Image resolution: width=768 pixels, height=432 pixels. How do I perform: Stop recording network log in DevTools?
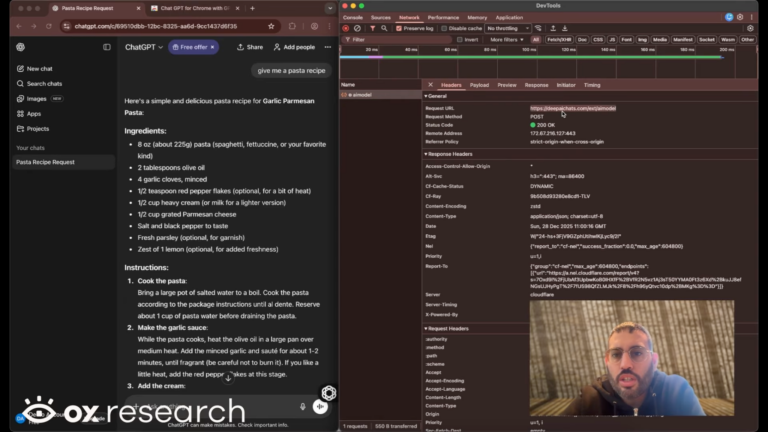pyautogui.click(x=346, y=28)
